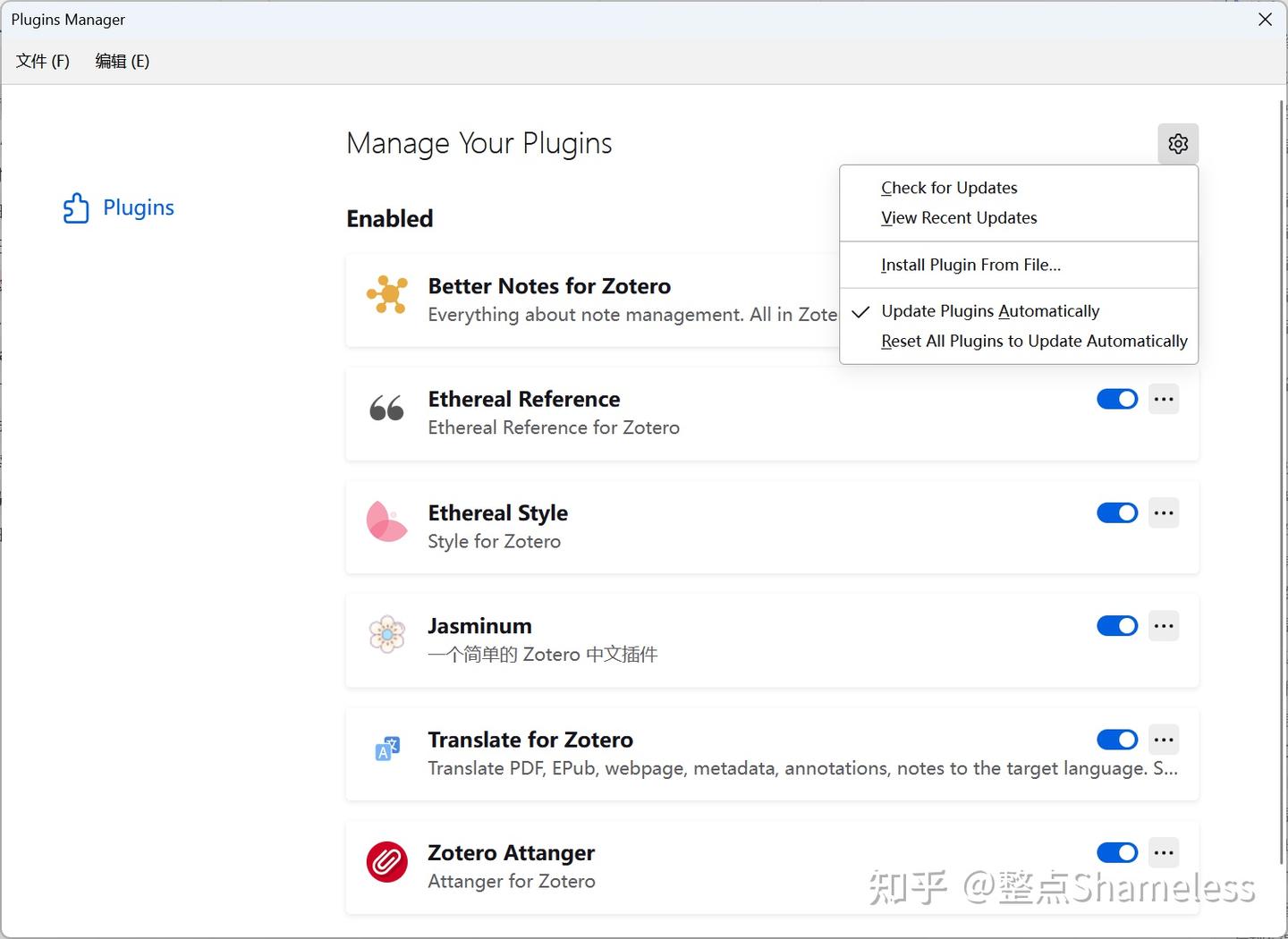Uncheck Update Plugins Automatically
This screenshot has width=1288, height=939.
click(x=990, y=310)
